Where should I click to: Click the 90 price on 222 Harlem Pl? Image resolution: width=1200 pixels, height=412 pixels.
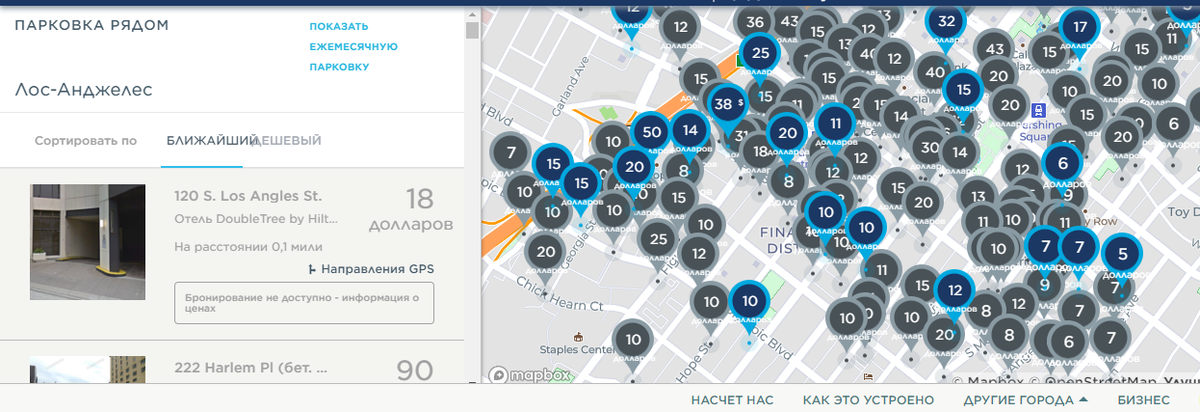coord(414,371)
